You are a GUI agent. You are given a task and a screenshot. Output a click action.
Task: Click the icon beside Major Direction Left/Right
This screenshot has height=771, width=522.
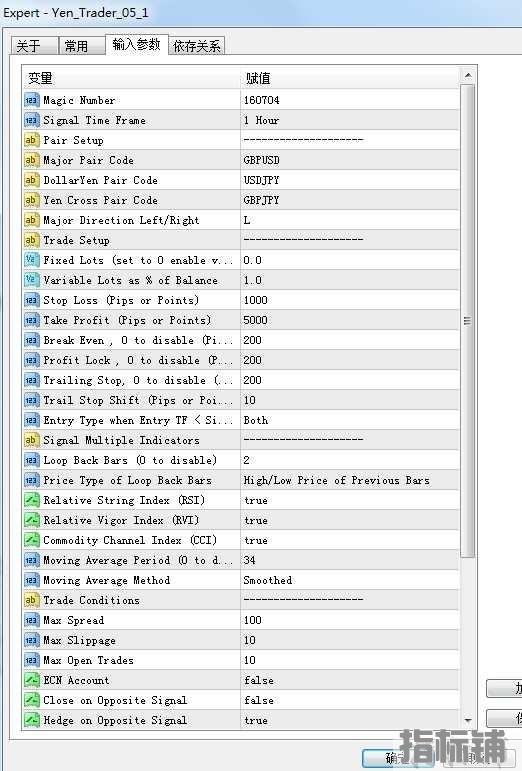31,220
